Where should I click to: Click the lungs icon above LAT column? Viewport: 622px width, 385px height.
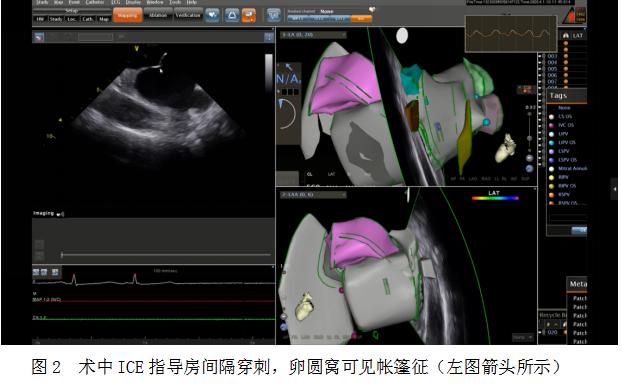click(x=565, y=36)
